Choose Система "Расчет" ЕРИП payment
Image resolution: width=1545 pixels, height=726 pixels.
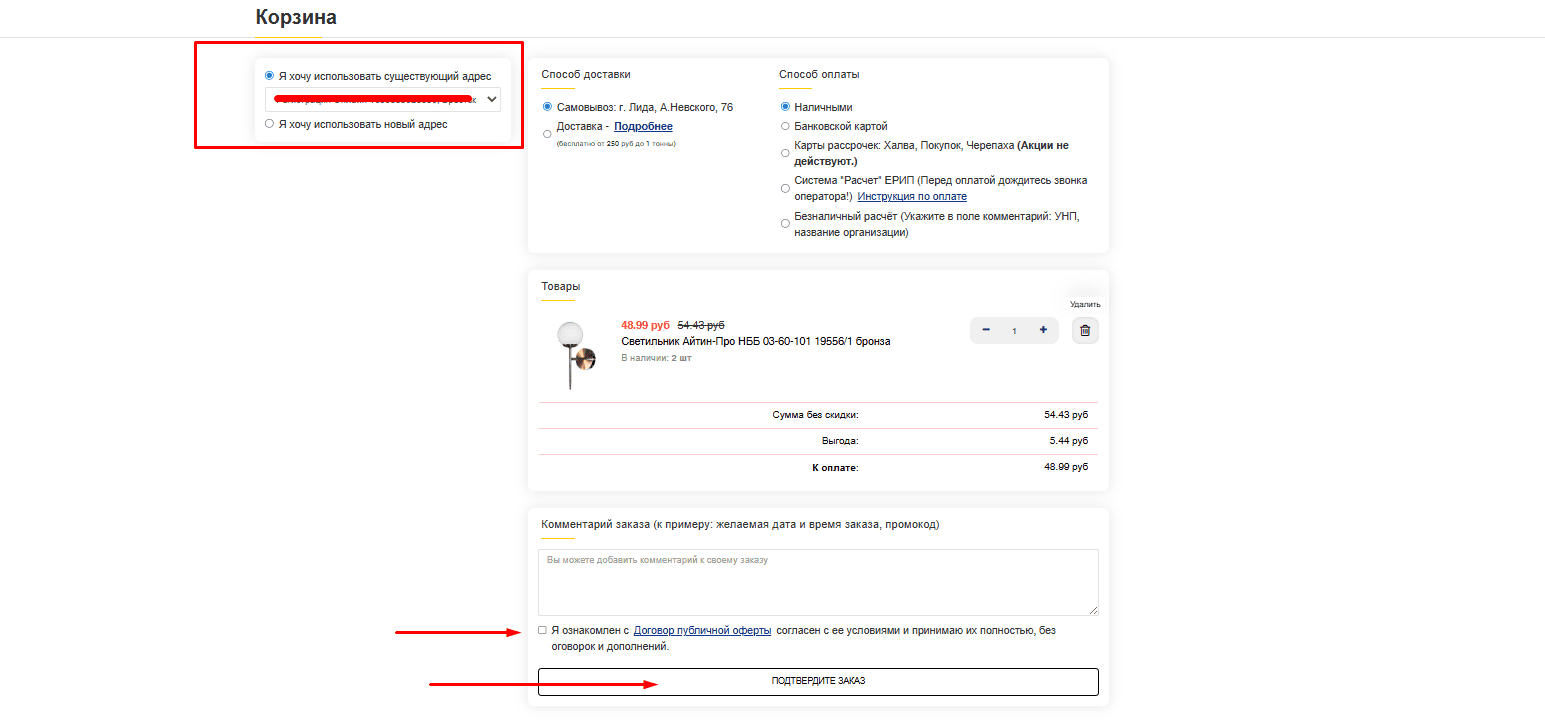(x=785, y=188)
